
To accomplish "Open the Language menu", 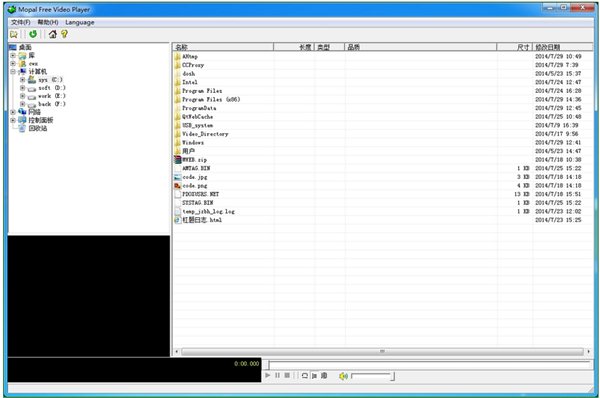I will point(80,23).
